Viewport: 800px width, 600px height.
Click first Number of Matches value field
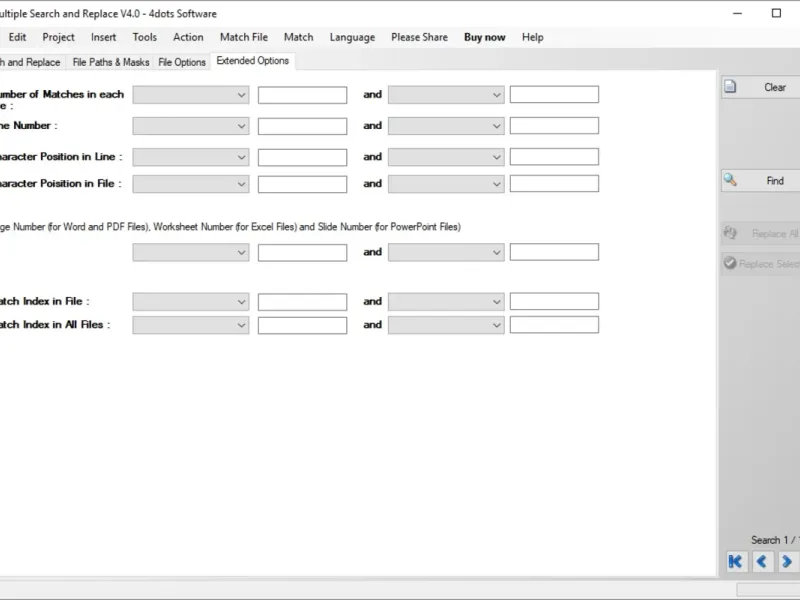[x=303, y=95]
